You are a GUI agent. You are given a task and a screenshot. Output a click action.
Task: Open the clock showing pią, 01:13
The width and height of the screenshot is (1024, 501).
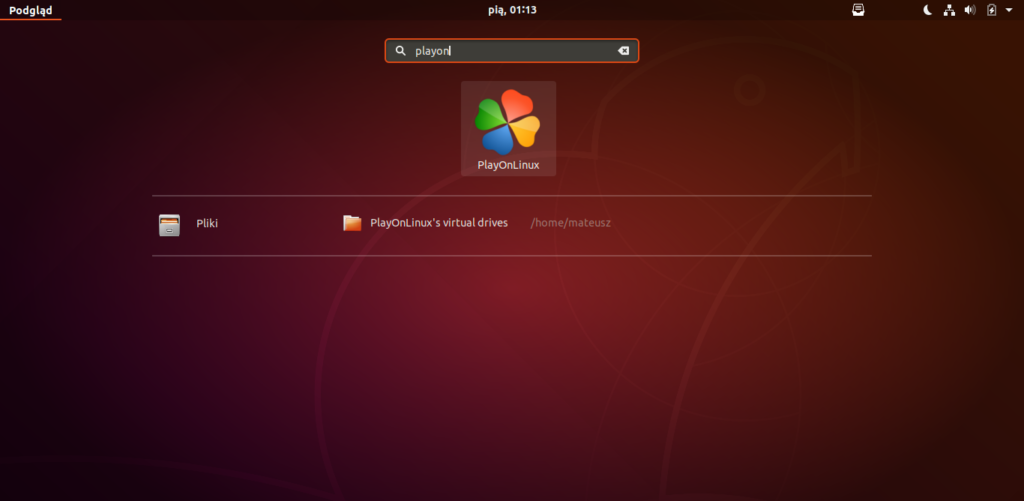point(512,10)
